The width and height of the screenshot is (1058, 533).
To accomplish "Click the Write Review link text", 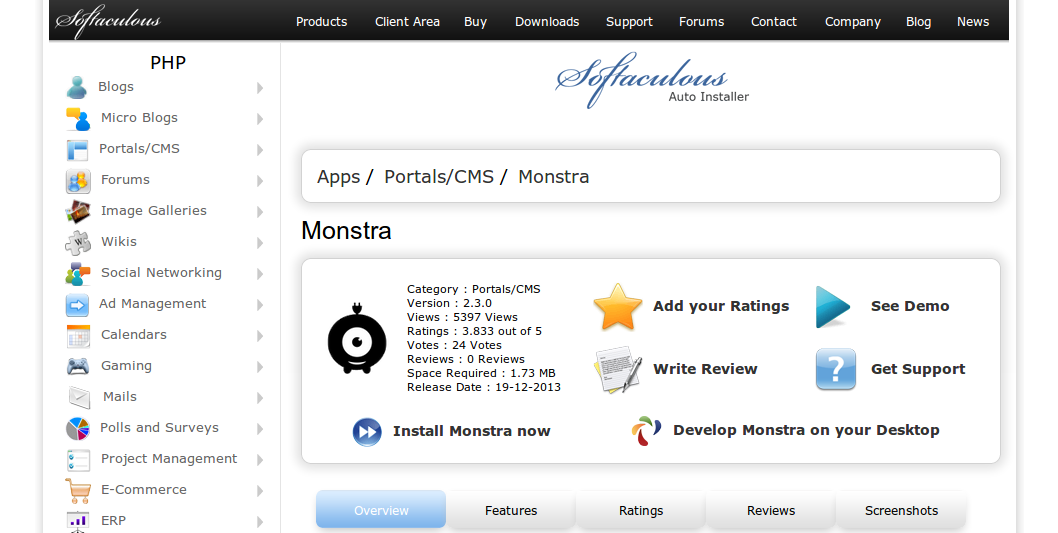I will pyautogui.click(x=705, y=369).
